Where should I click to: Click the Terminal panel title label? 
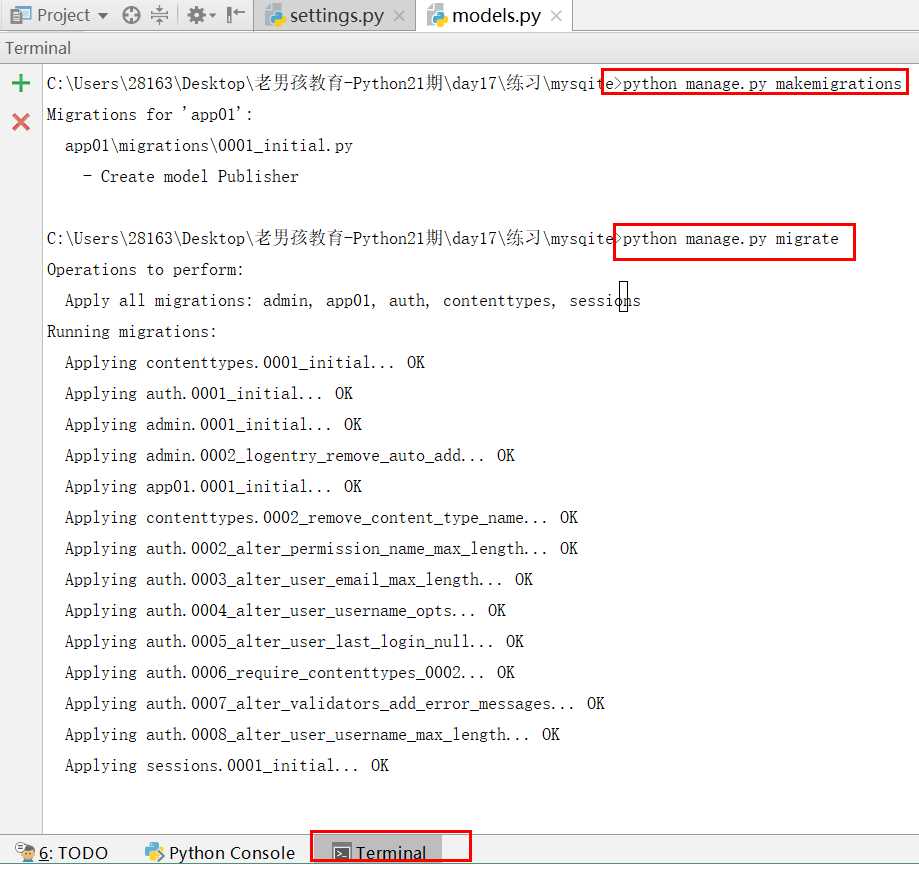pos(38,48)
